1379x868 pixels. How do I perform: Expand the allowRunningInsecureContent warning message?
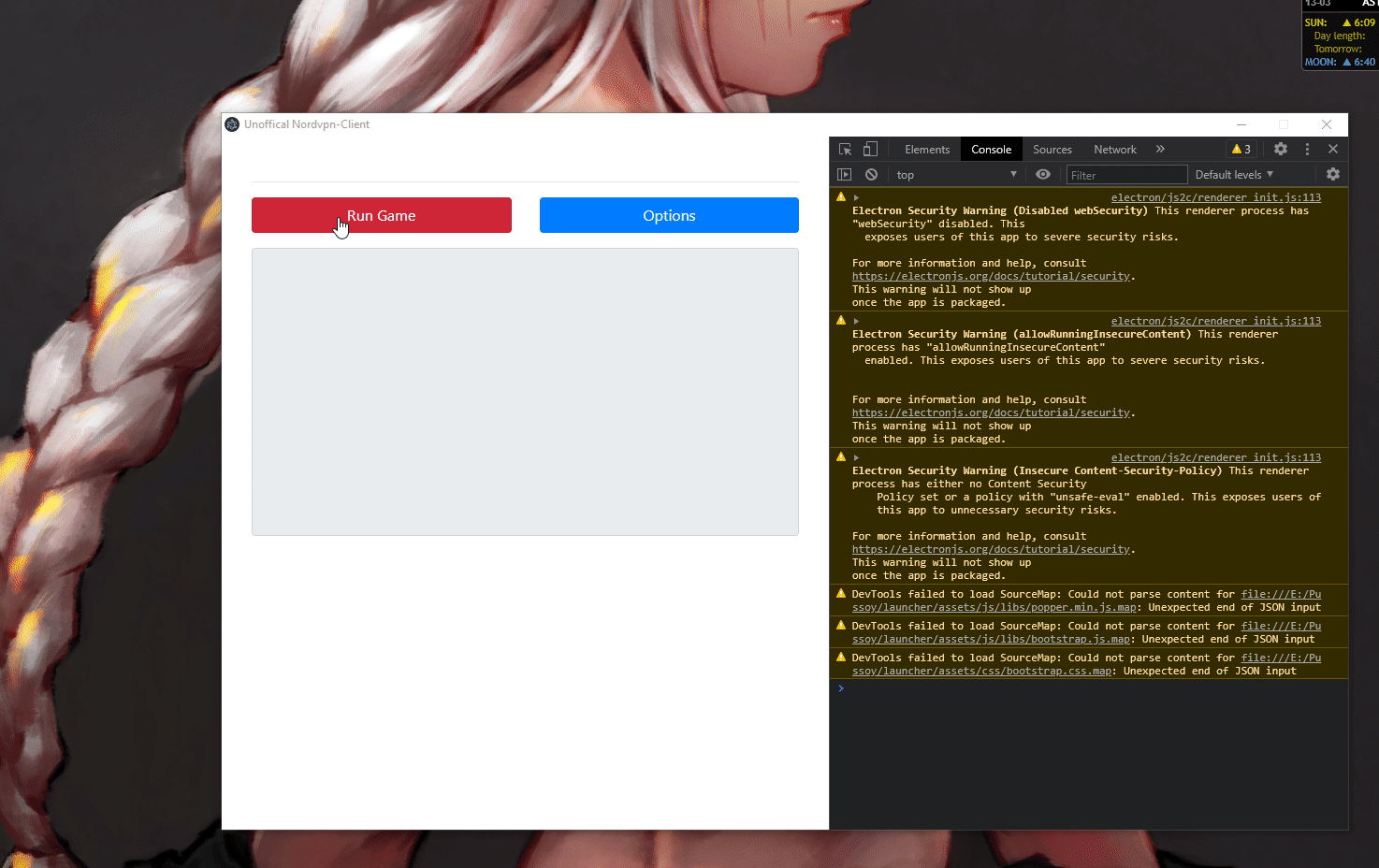coord(856,321)
